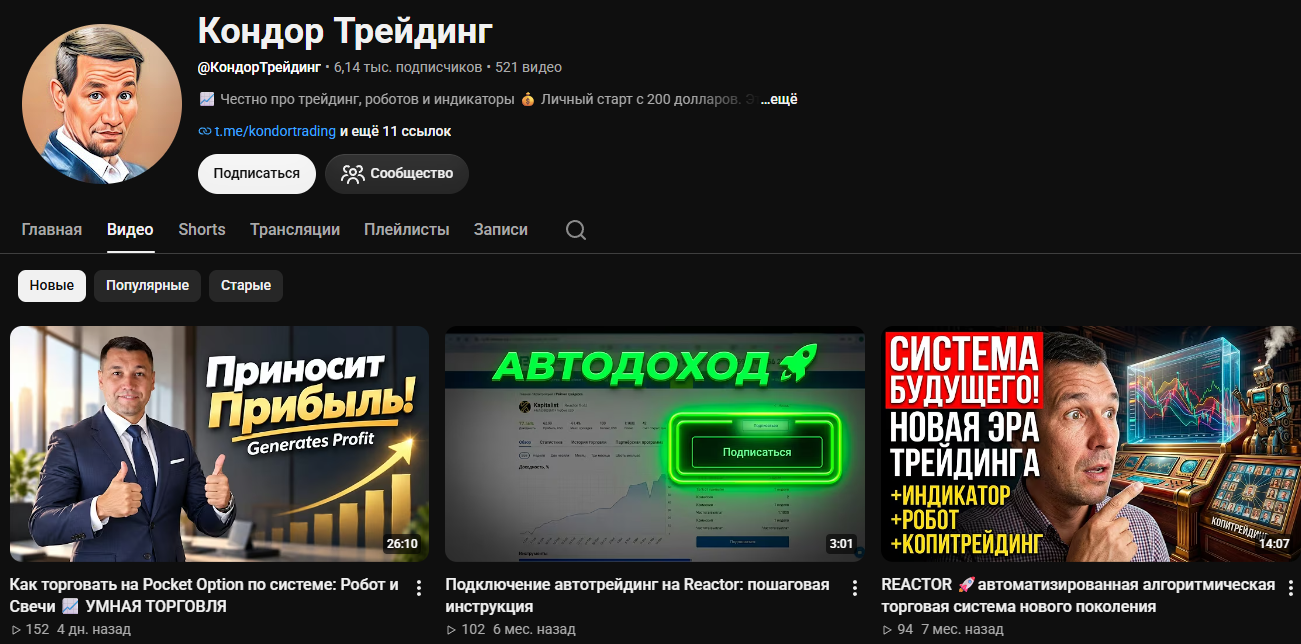The width and height of the screenshot is (1301, 644).
Task: Open title 'Подключение автотрейдинг на Reactor'
Action: [x=637, y=595]
